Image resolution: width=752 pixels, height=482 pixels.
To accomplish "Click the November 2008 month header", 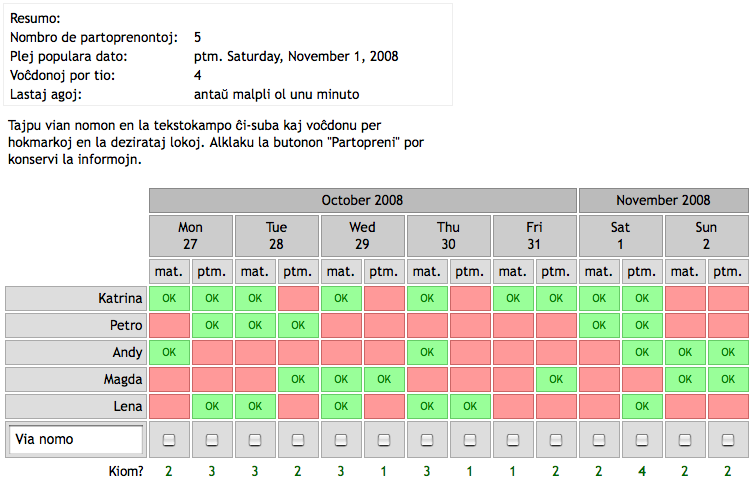I will pyautogui.click(x=663, y=200).
